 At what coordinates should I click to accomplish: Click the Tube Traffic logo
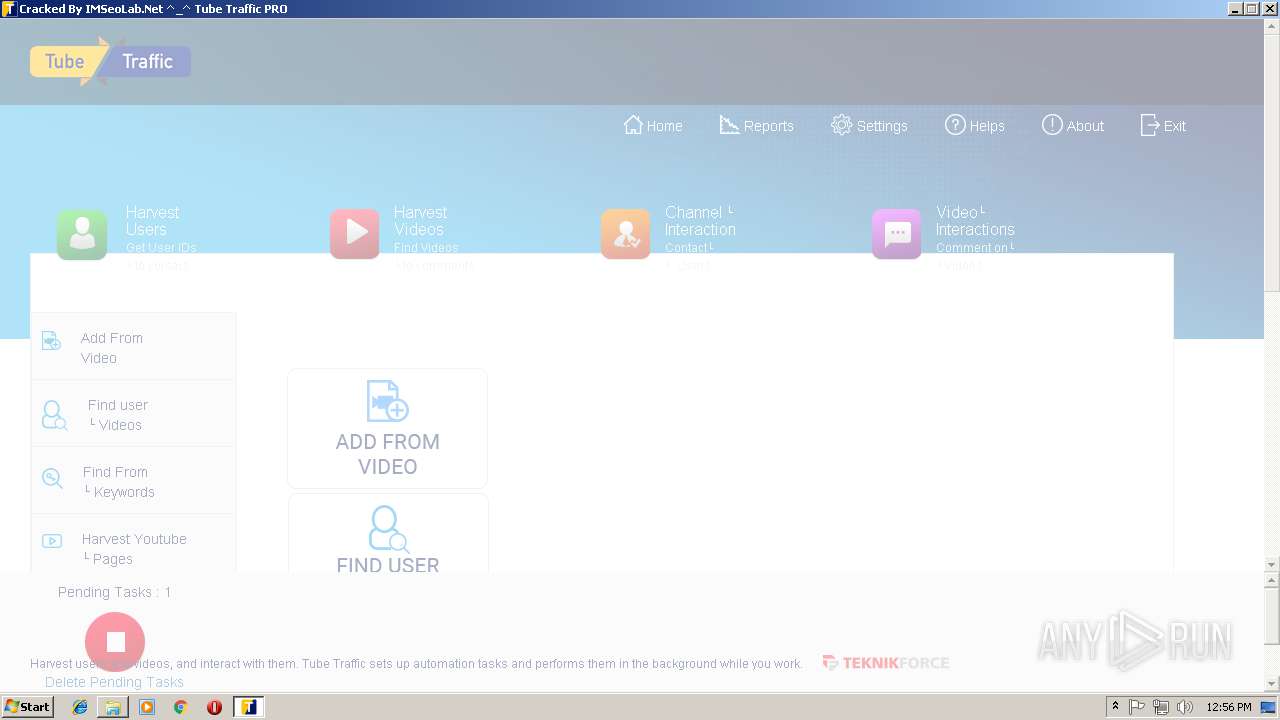tap(110, 62)
